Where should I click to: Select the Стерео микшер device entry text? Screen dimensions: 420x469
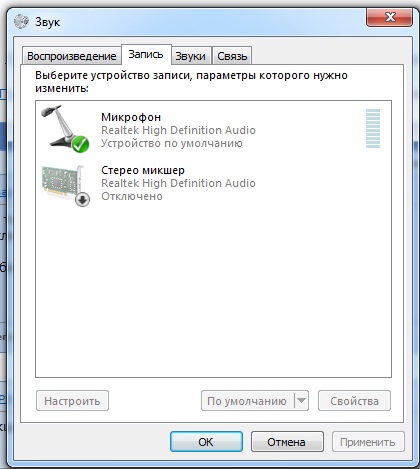click(178, 183)
